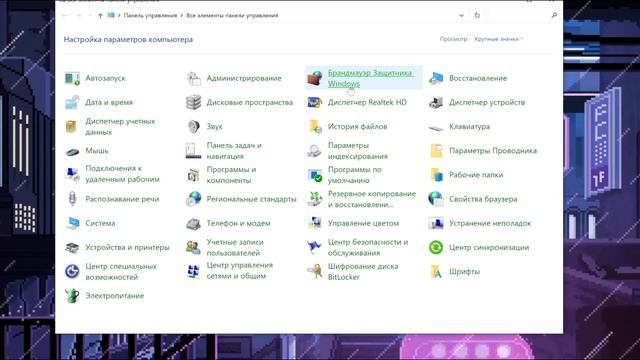Screen dimensions: 640x360
Task: Open the Параметры Проводника icon
Action: point(436,151)
